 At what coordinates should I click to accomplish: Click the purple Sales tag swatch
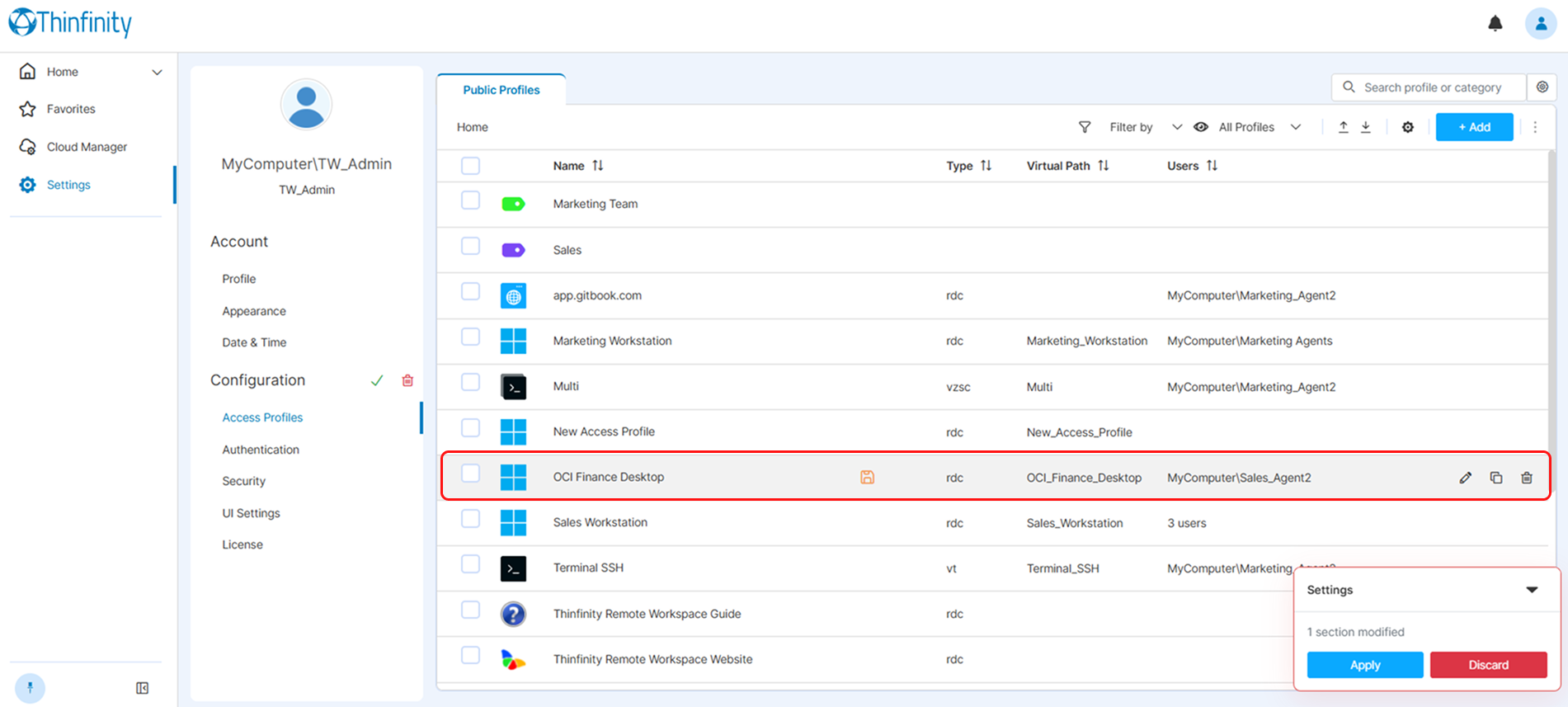(x=513, y=250)
